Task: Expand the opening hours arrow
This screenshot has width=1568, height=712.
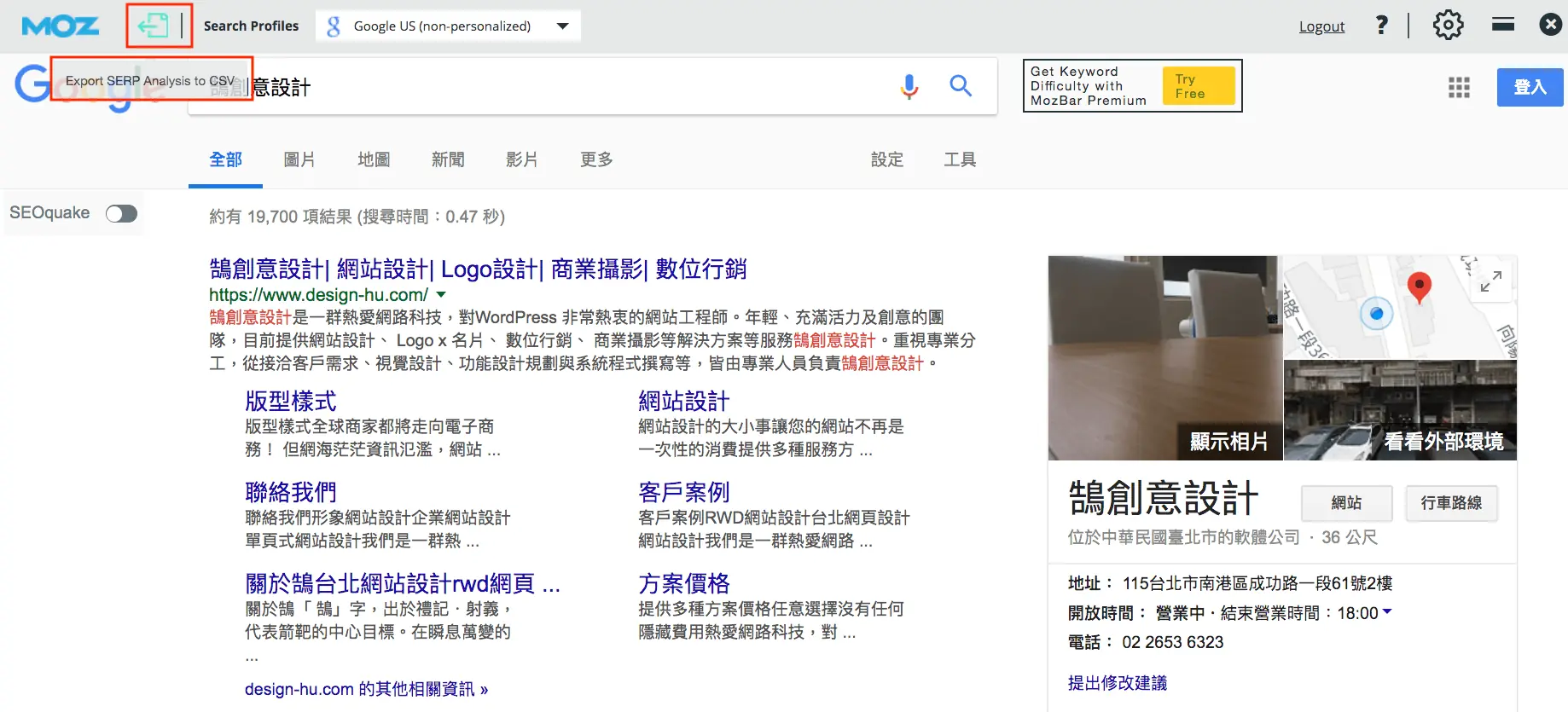Action: pyautogui.click(x=1387, y=611)
